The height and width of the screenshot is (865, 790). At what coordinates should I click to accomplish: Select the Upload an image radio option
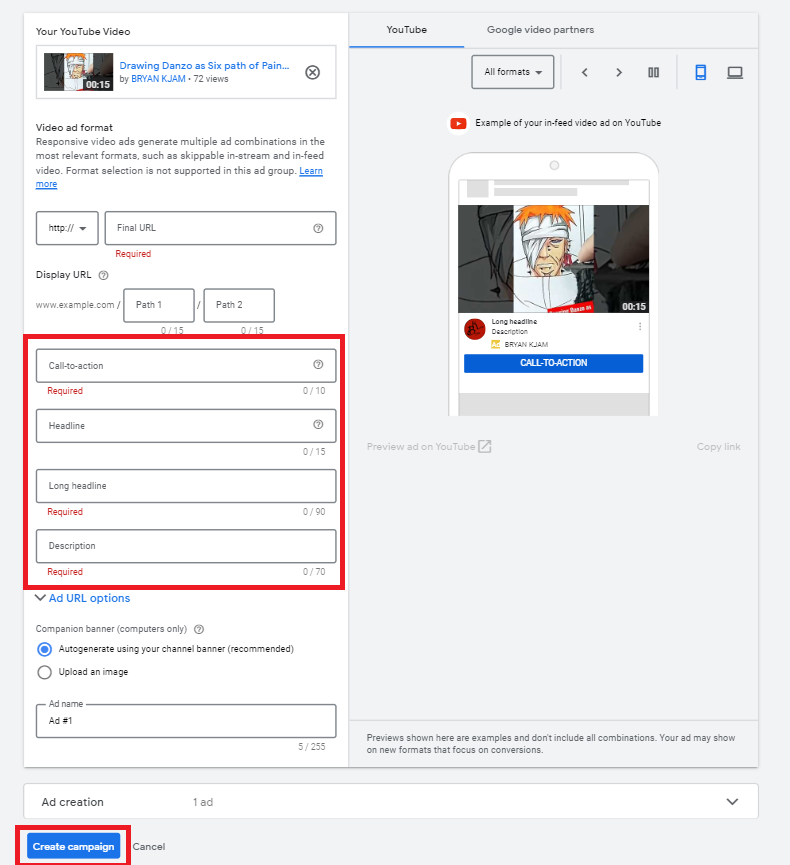click(45, 672)
